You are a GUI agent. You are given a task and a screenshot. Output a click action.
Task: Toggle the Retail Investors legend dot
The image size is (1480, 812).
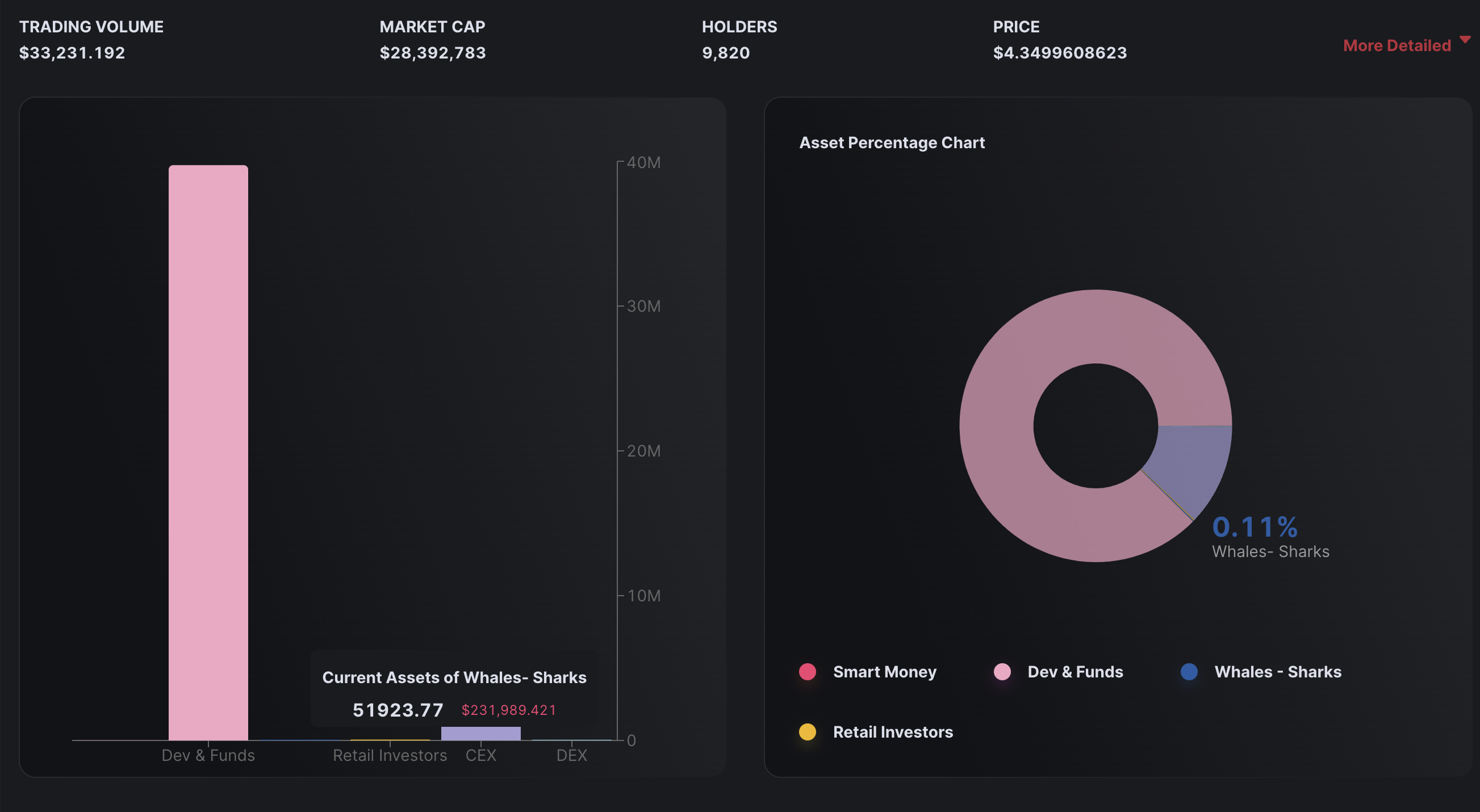click(x=807, y=732)
